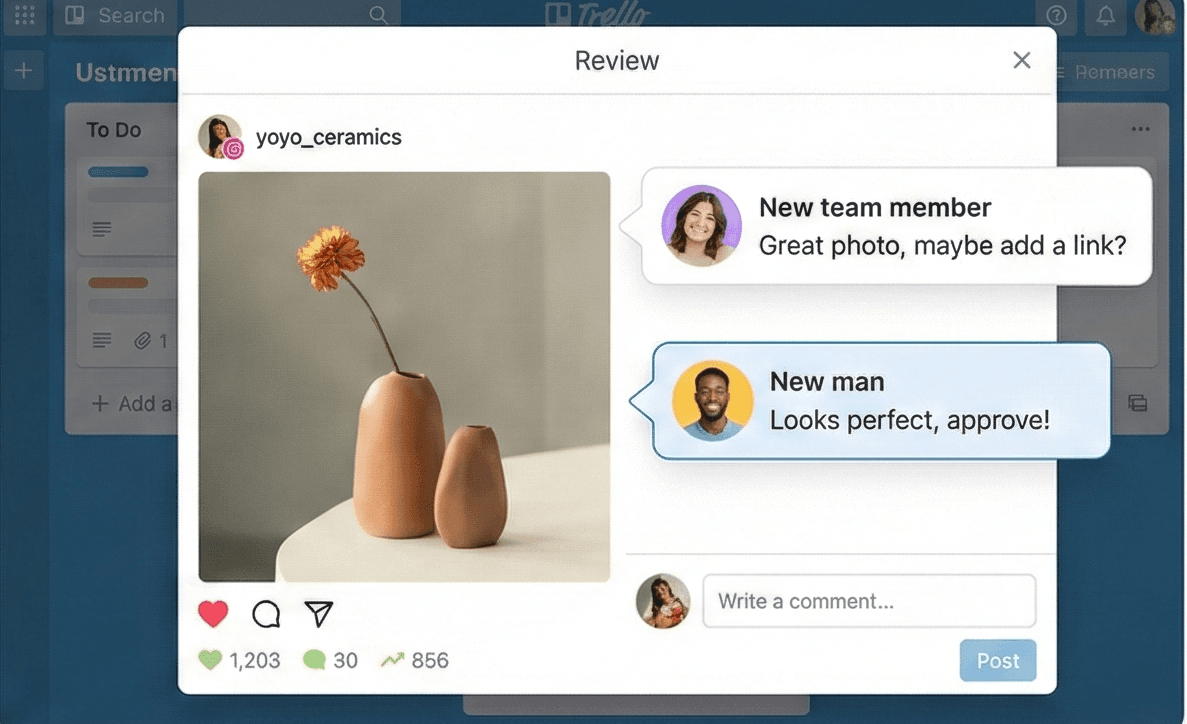Click the Write a comment field

(868, 601)
